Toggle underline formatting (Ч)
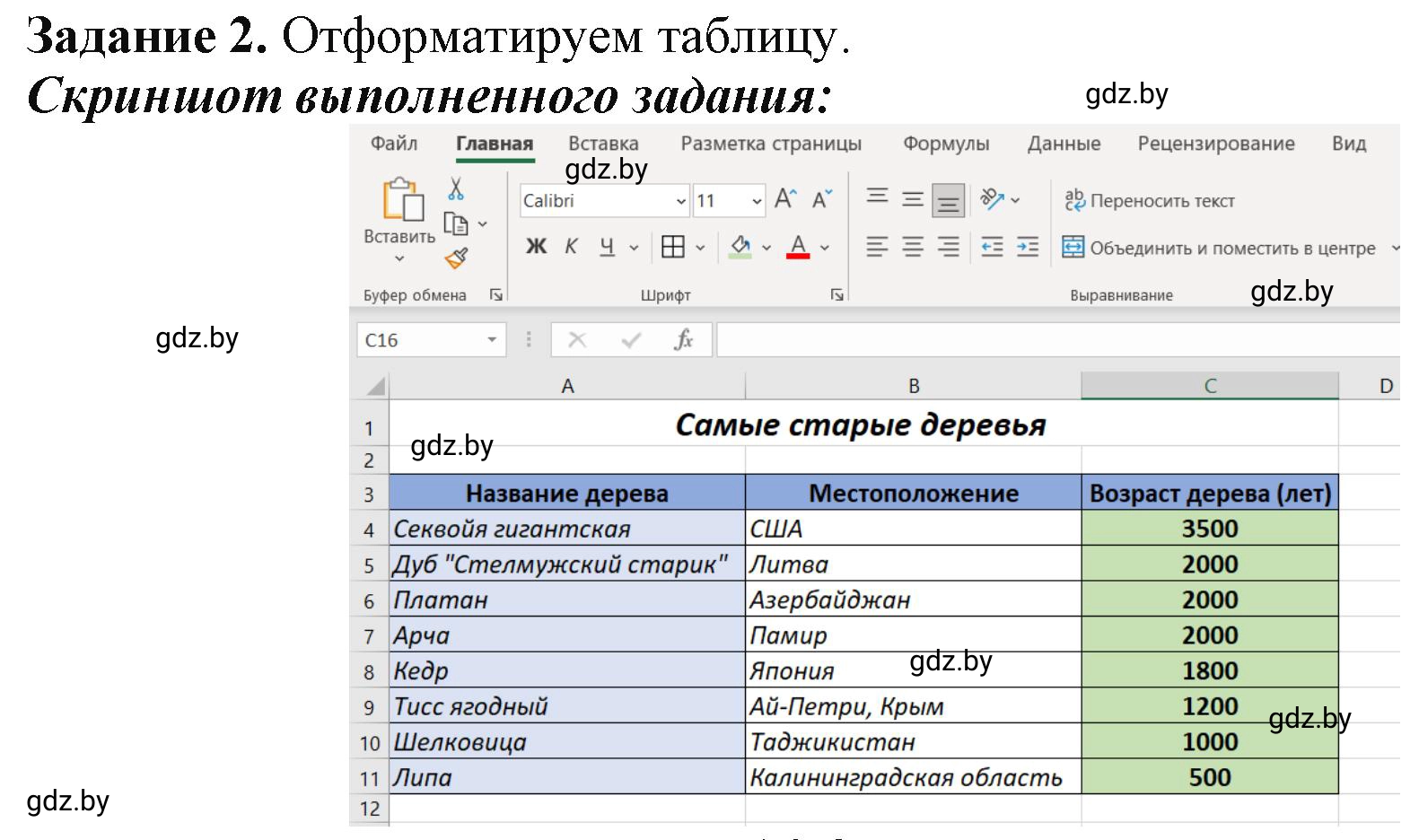This screenshot has height=840, width=1419. [607, 247]
